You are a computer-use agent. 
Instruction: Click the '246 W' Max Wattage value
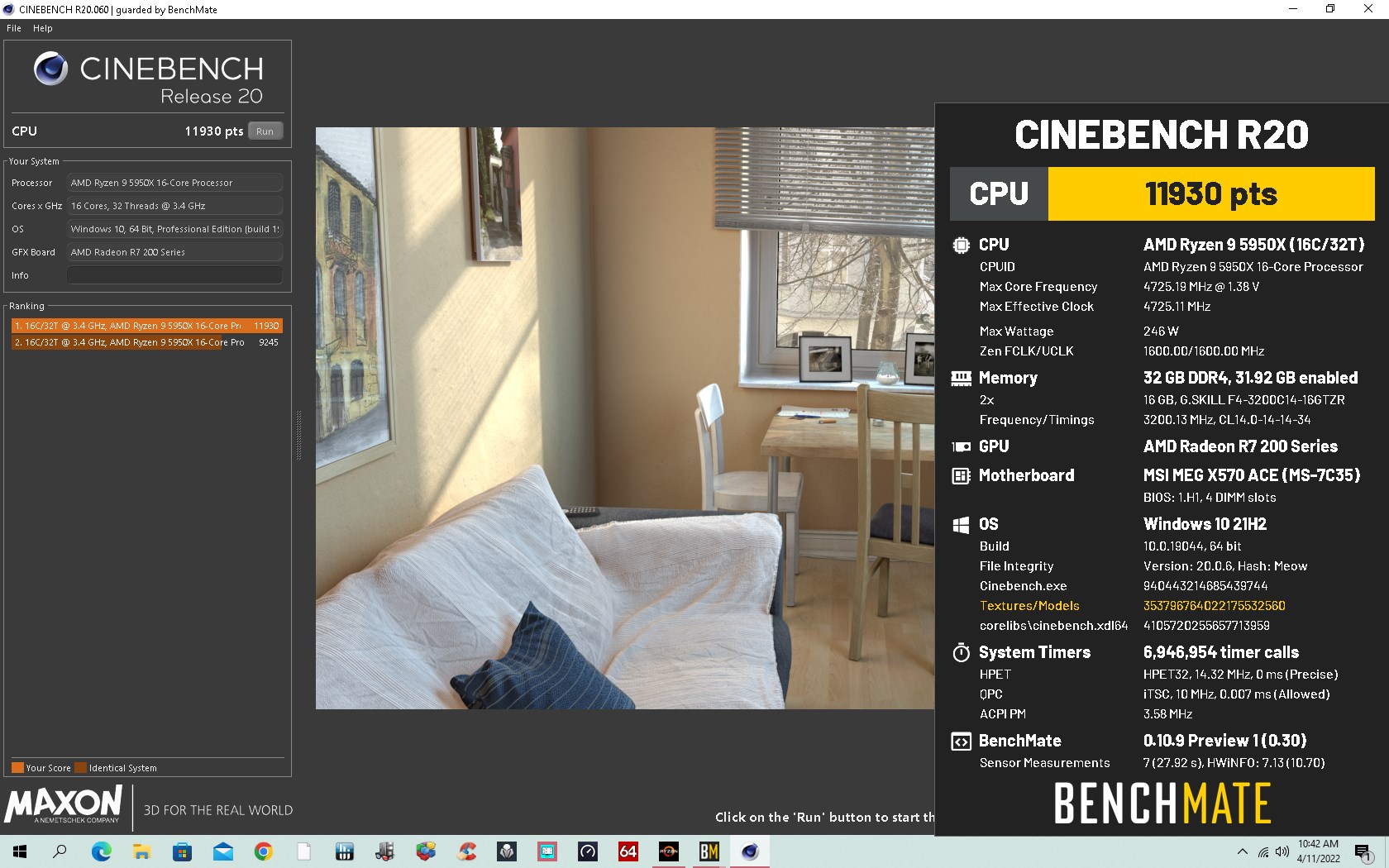point(1161,331)
